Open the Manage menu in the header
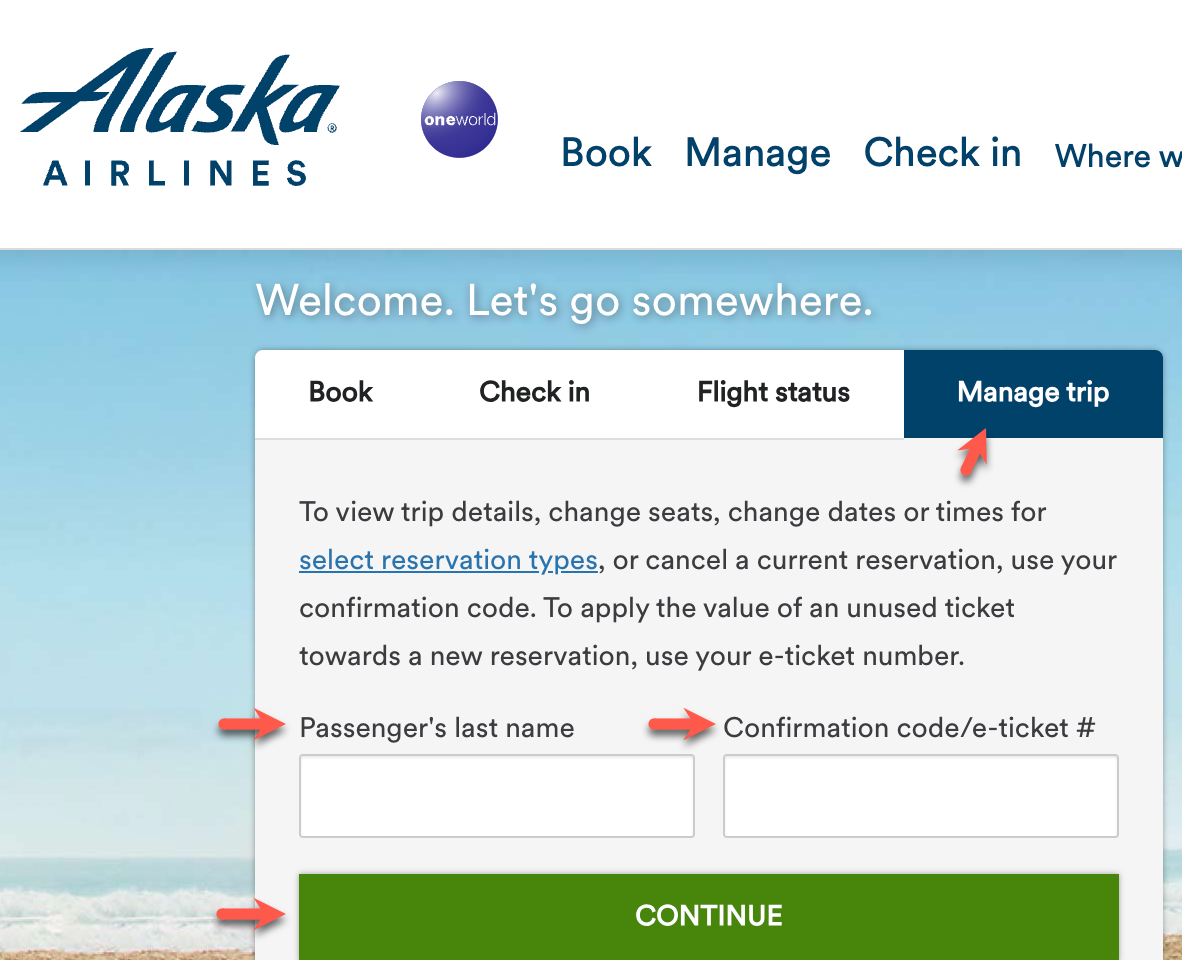 [x=757, y=153]
